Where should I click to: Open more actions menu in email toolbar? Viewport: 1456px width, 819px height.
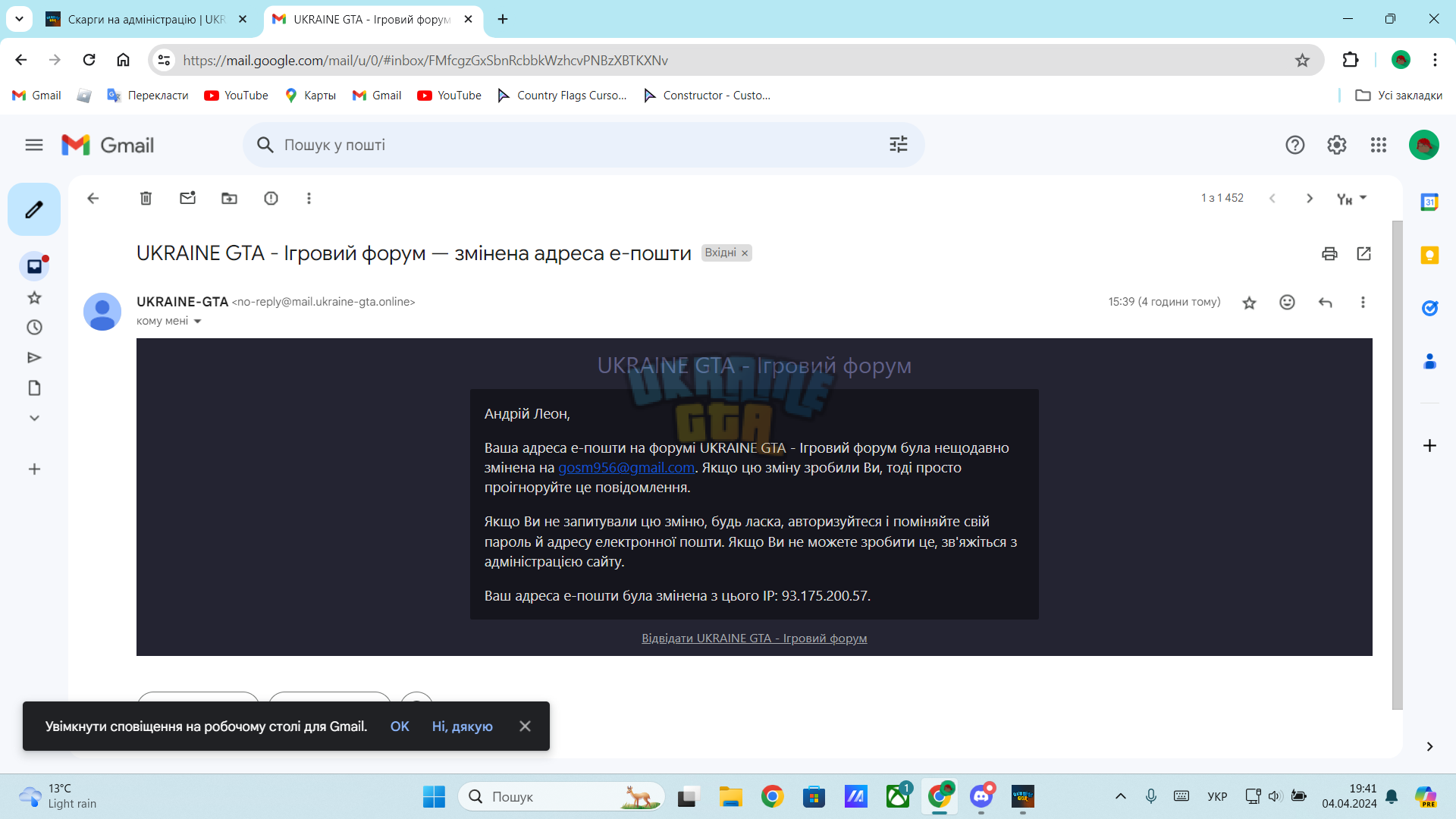(x=309, y=199)
